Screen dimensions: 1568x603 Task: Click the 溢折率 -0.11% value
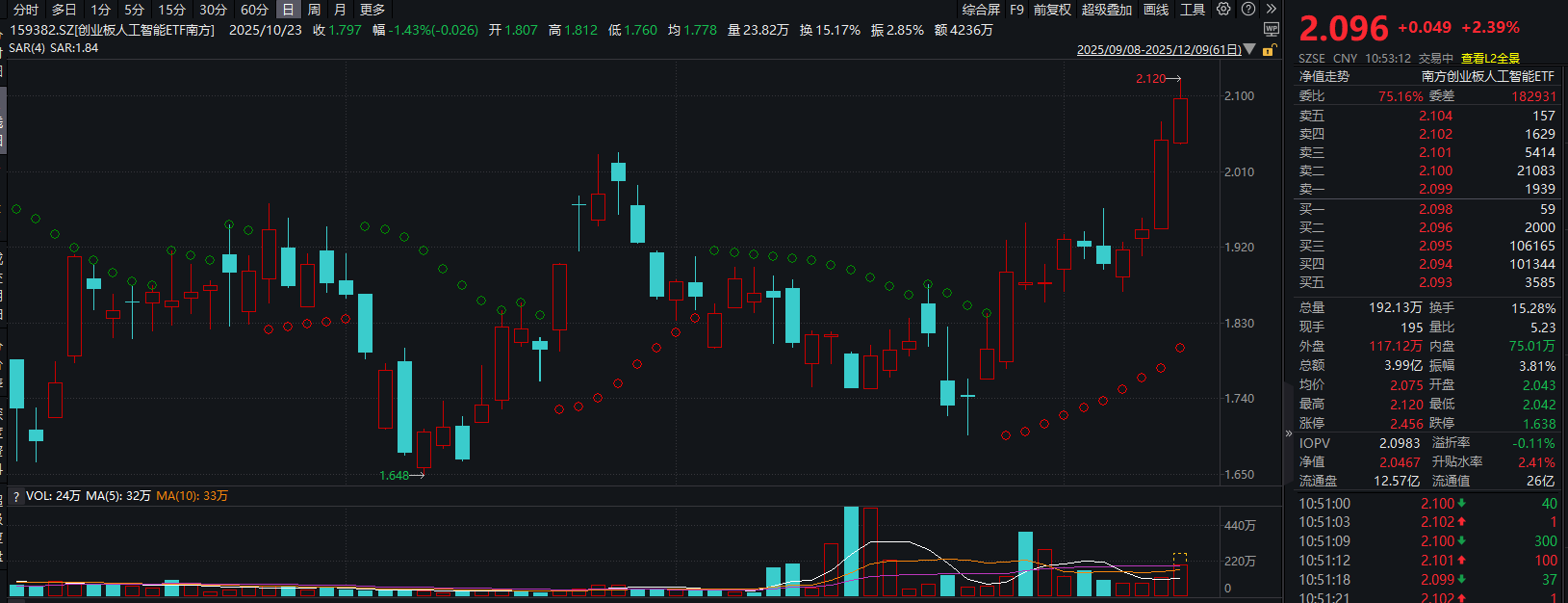(x=1534, y=443)
